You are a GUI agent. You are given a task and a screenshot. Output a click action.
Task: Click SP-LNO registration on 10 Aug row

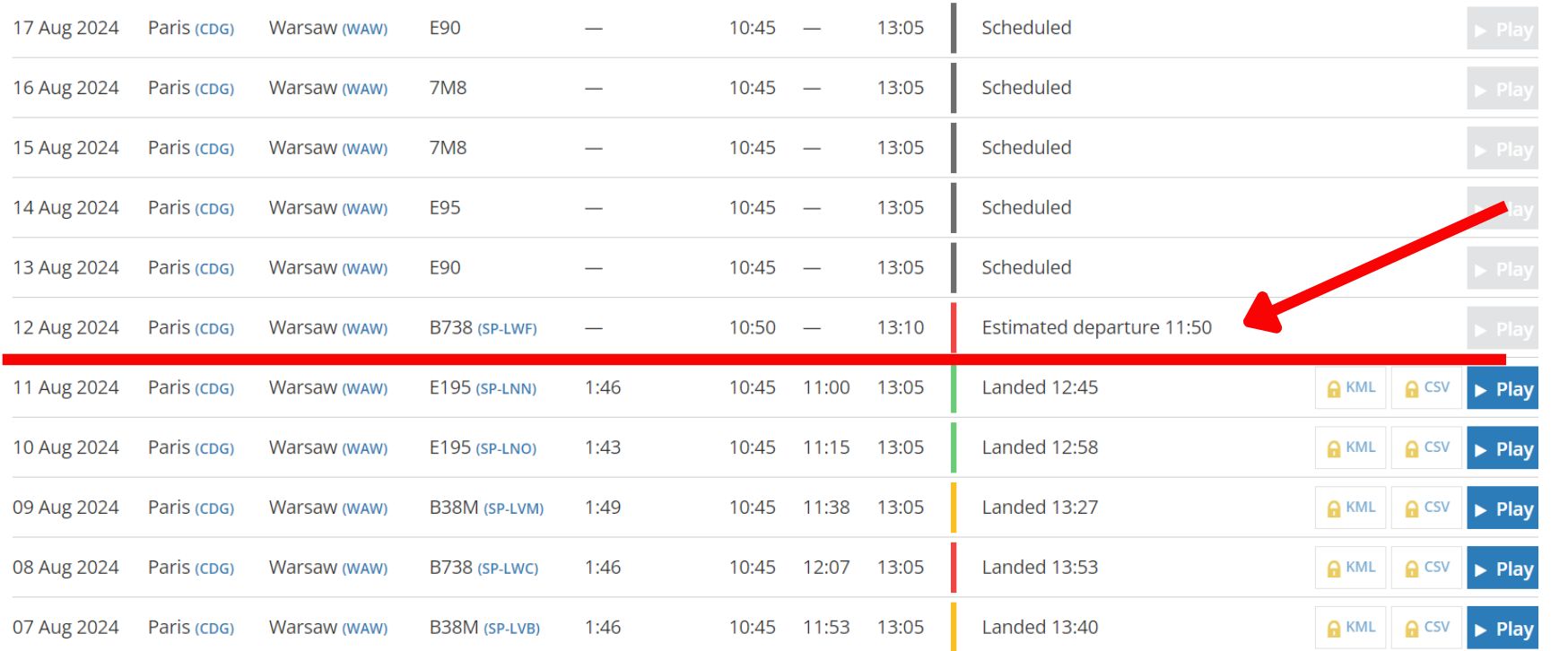pyautogui.click(x=506, y=449)
